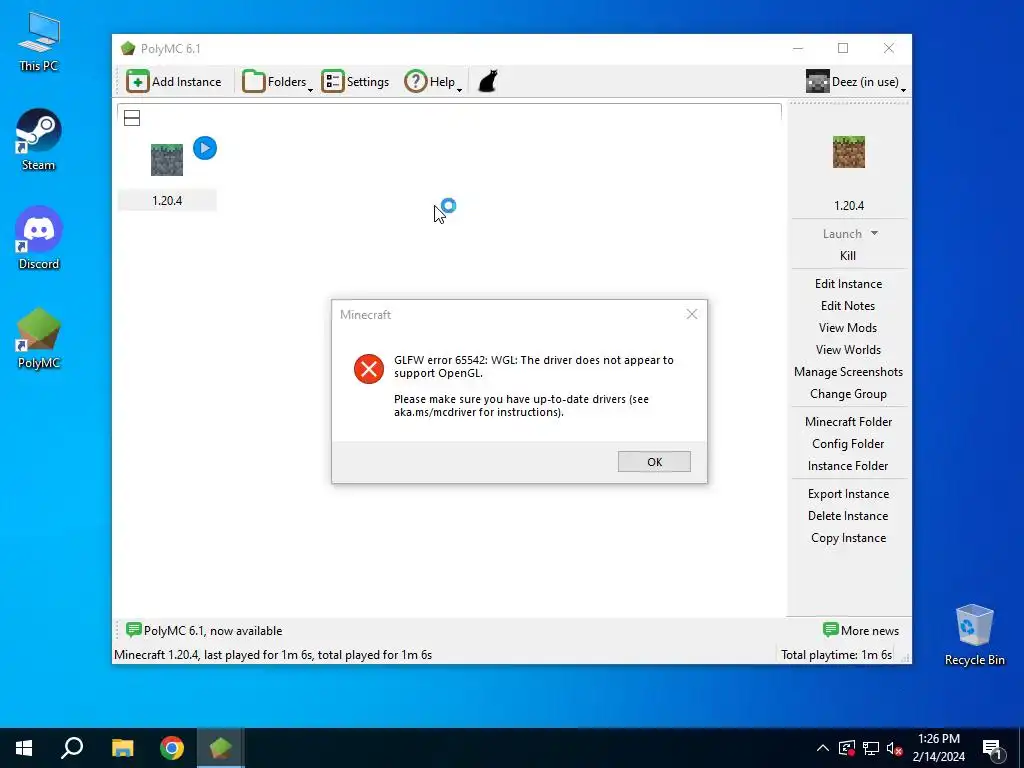Screen dimensions: 1024x768
Task: Click Delete Instance
Action: click(x=848, y=516)
